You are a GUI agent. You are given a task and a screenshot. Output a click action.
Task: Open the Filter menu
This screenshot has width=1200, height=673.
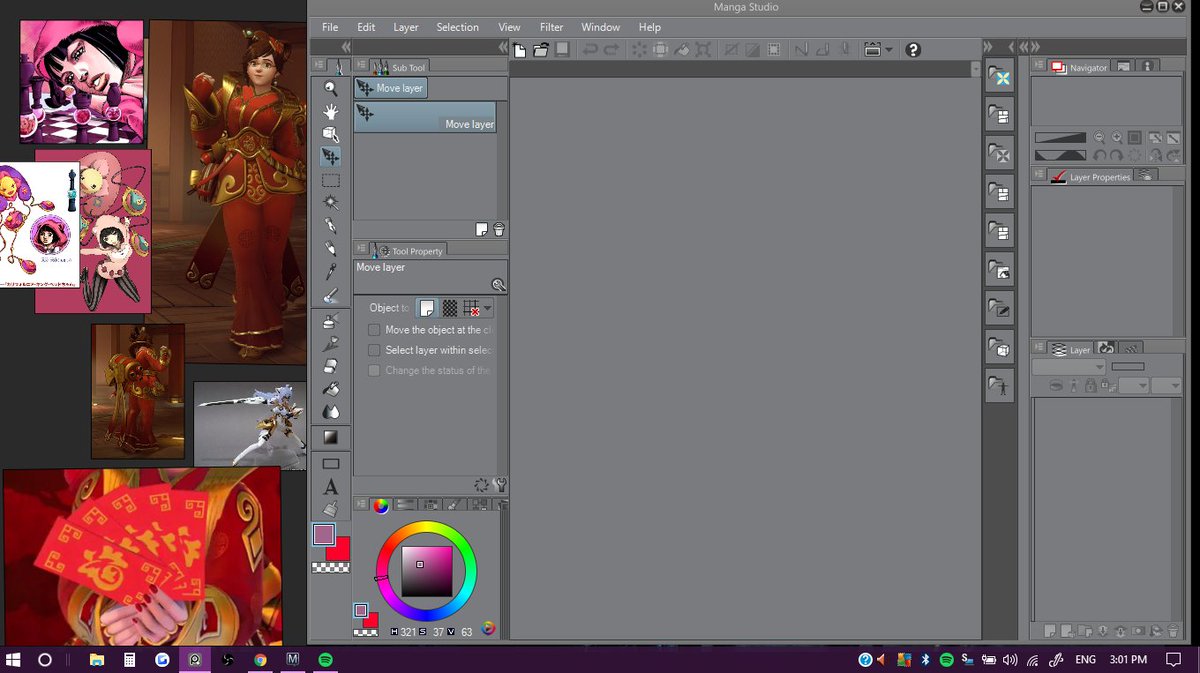551,27
